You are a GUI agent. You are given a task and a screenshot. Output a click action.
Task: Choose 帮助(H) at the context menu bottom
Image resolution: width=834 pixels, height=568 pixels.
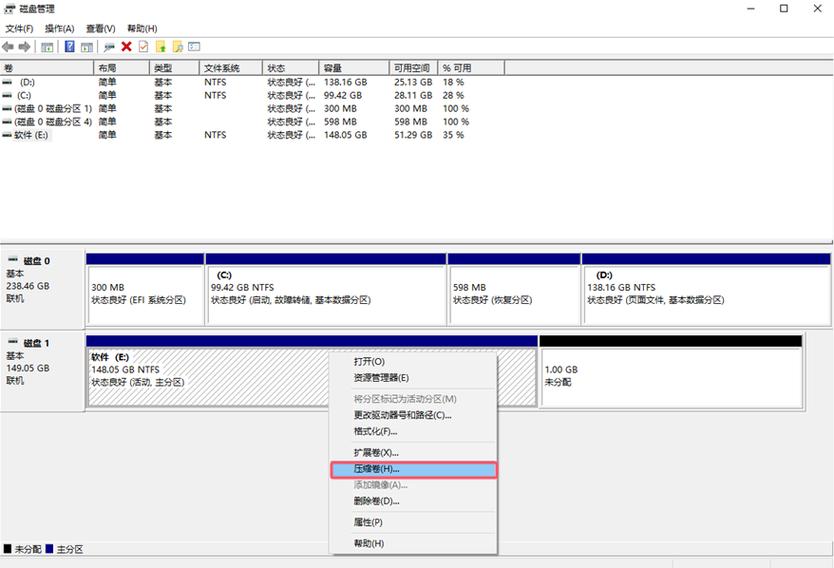(413, 544)
